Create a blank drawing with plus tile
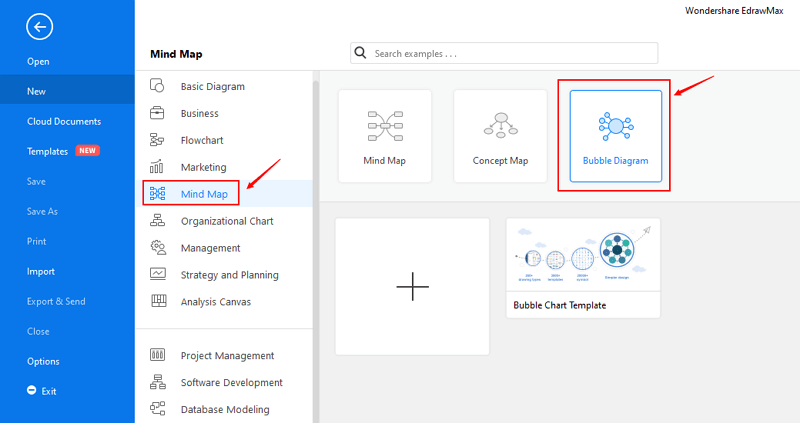The width and height of the screenshot is (800, 423). (412, 286)
